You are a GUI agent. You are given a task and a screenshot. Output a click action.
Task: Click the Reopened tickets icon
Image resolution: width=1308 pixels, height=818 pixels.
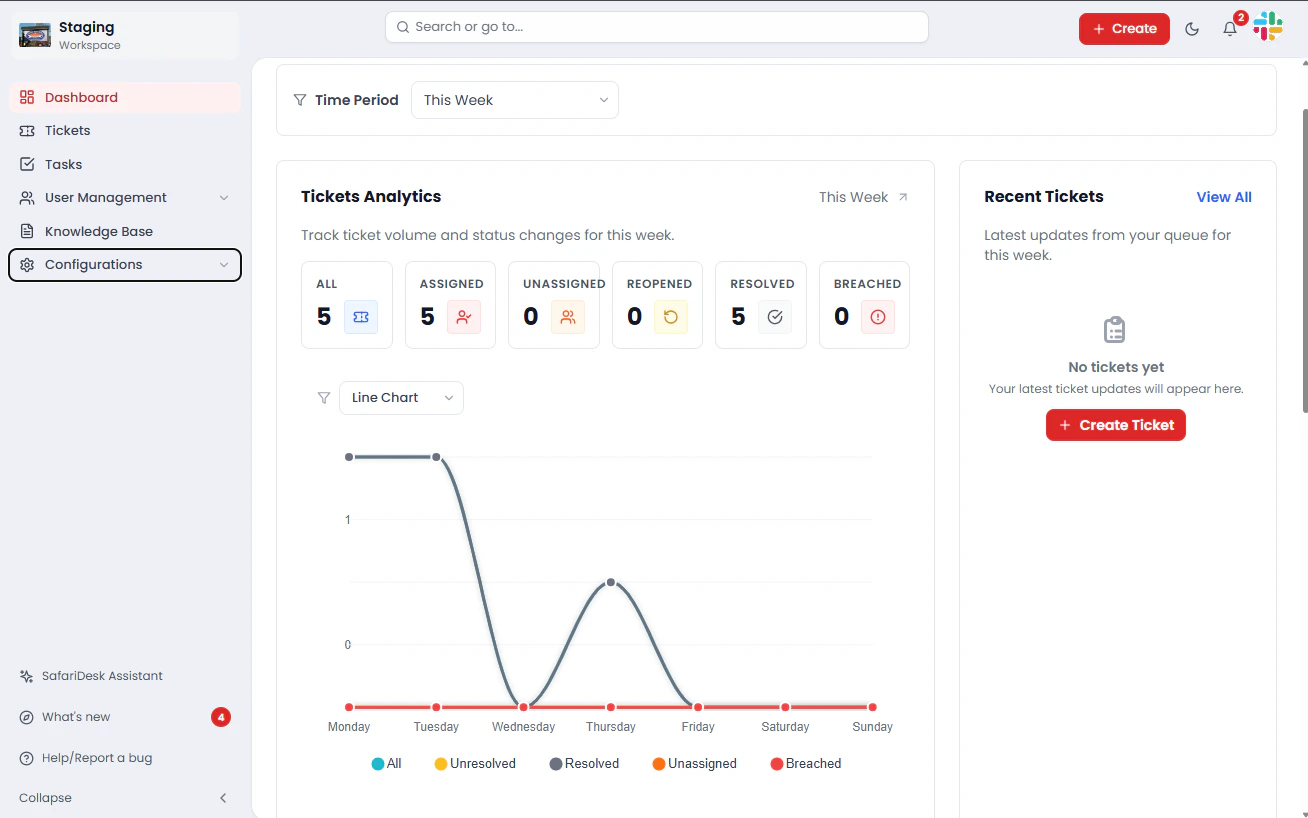coord(671,317)
